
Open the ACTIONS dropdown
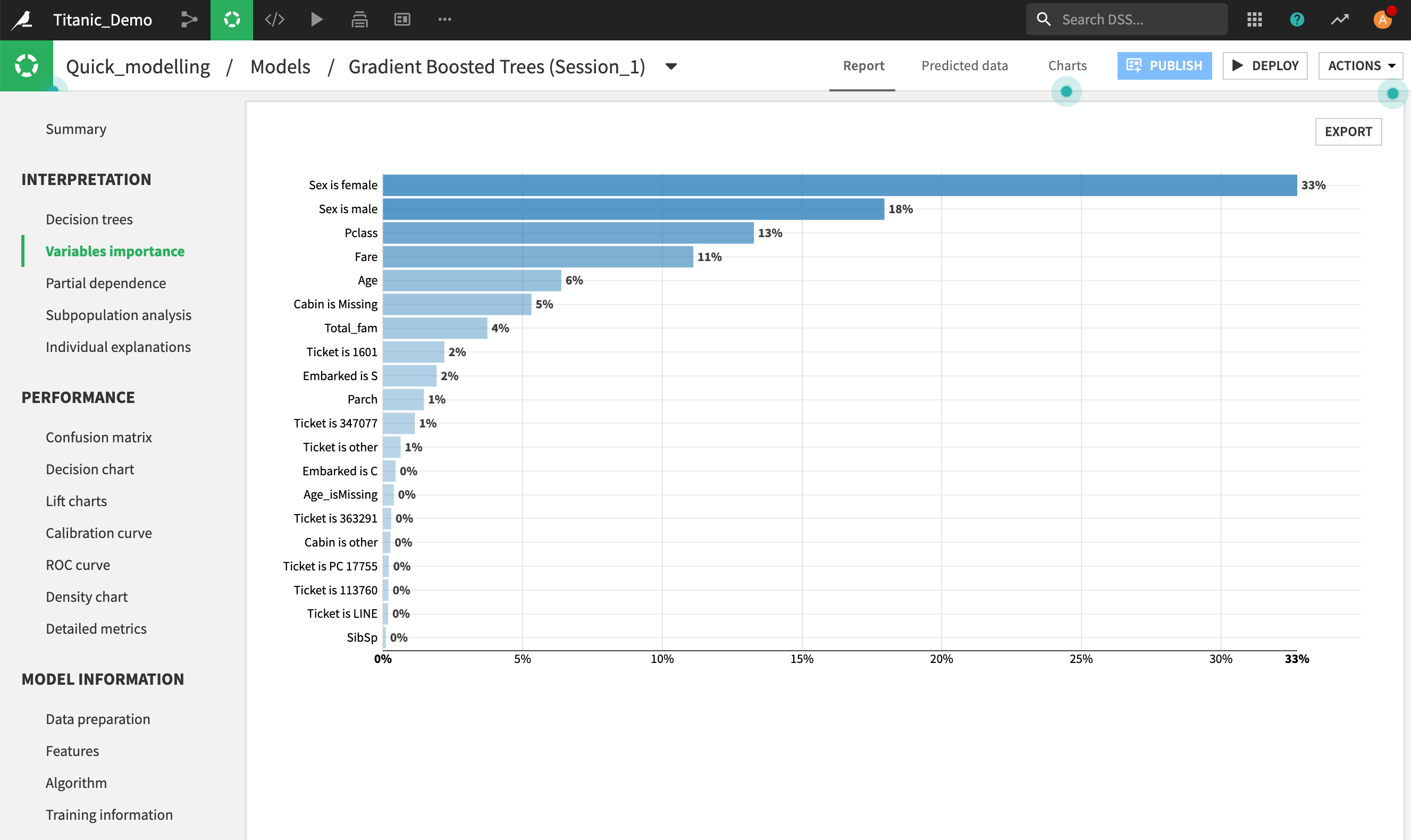1360,66
